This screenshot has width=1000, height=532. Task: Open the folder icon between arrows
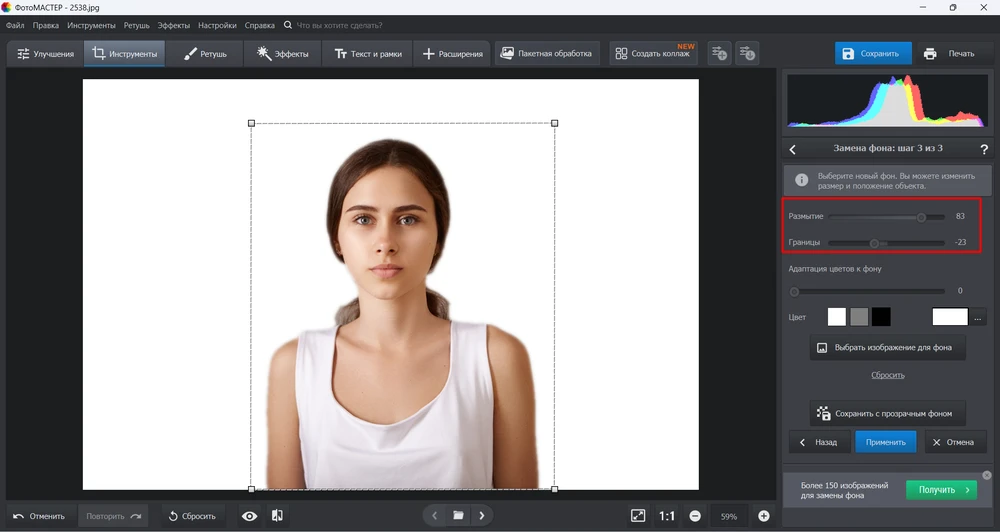point(458,516)
